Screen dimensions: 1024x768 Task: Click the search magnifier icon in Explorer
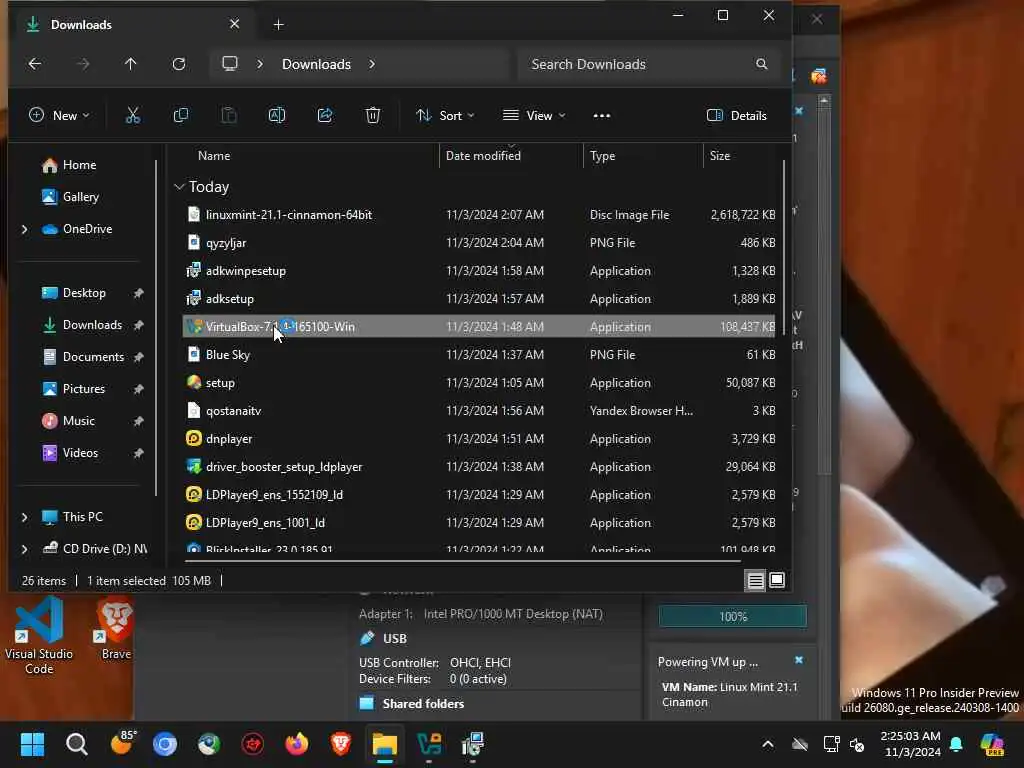click(761, 64)
